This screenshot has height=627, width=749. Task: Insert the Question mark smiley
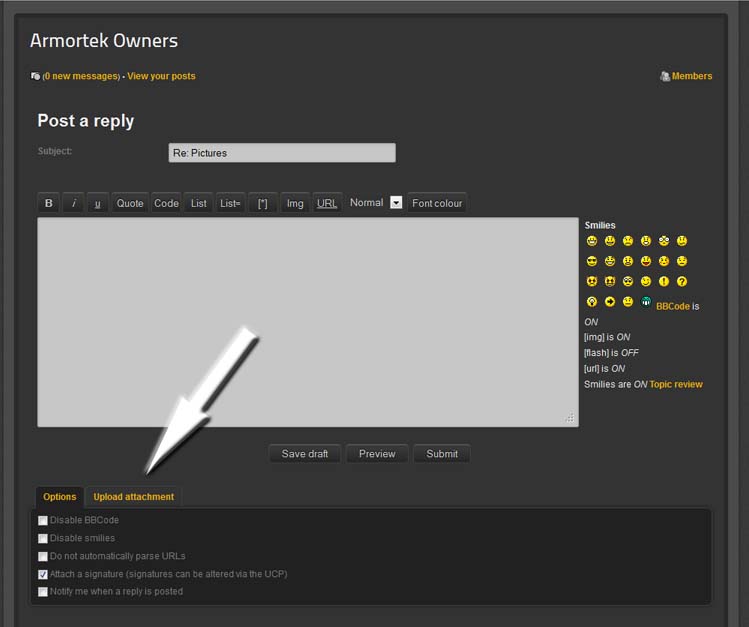(x=682, y=281)
